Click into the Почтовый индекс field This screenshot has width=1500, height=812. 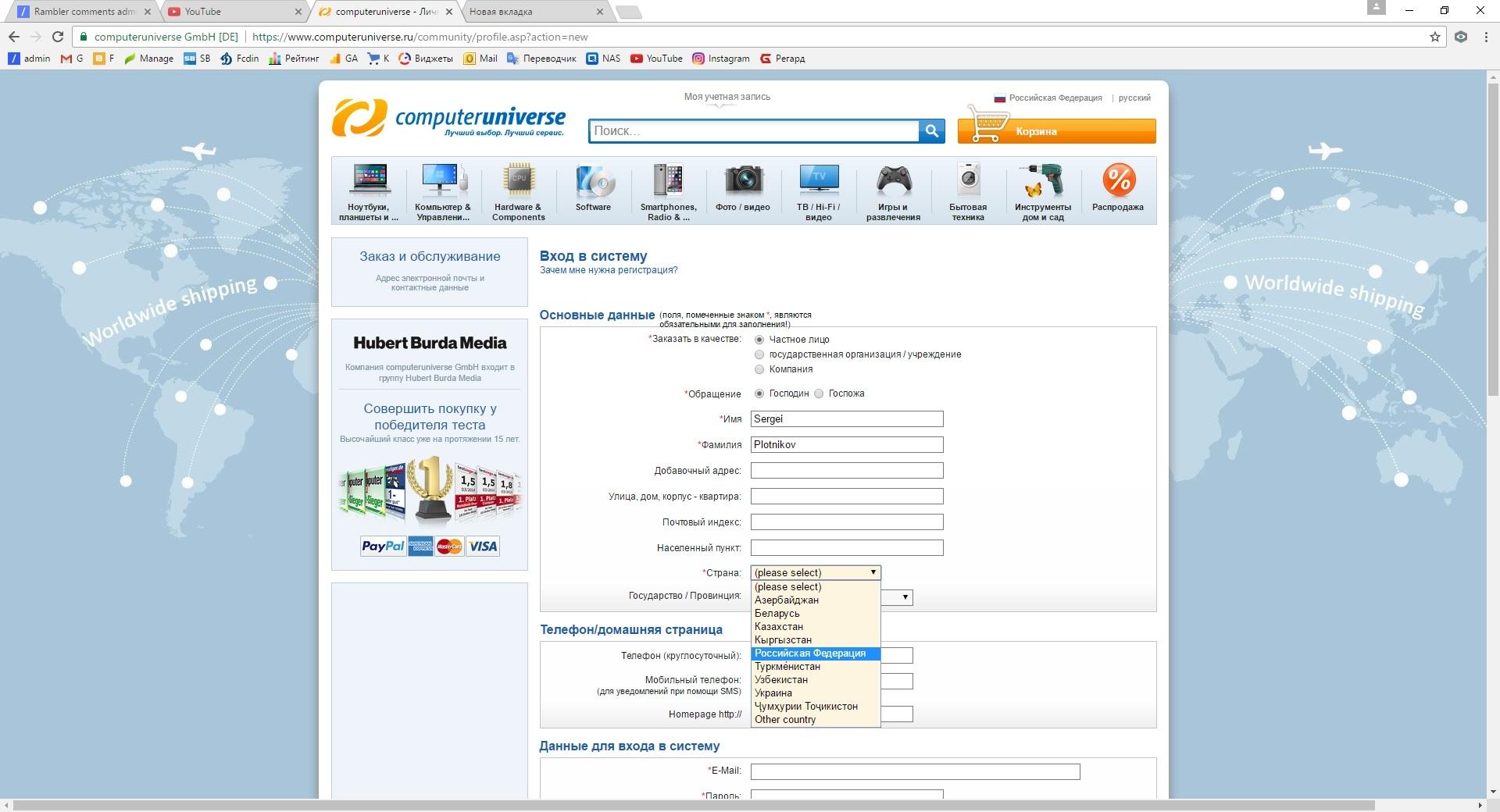[846, 522]
